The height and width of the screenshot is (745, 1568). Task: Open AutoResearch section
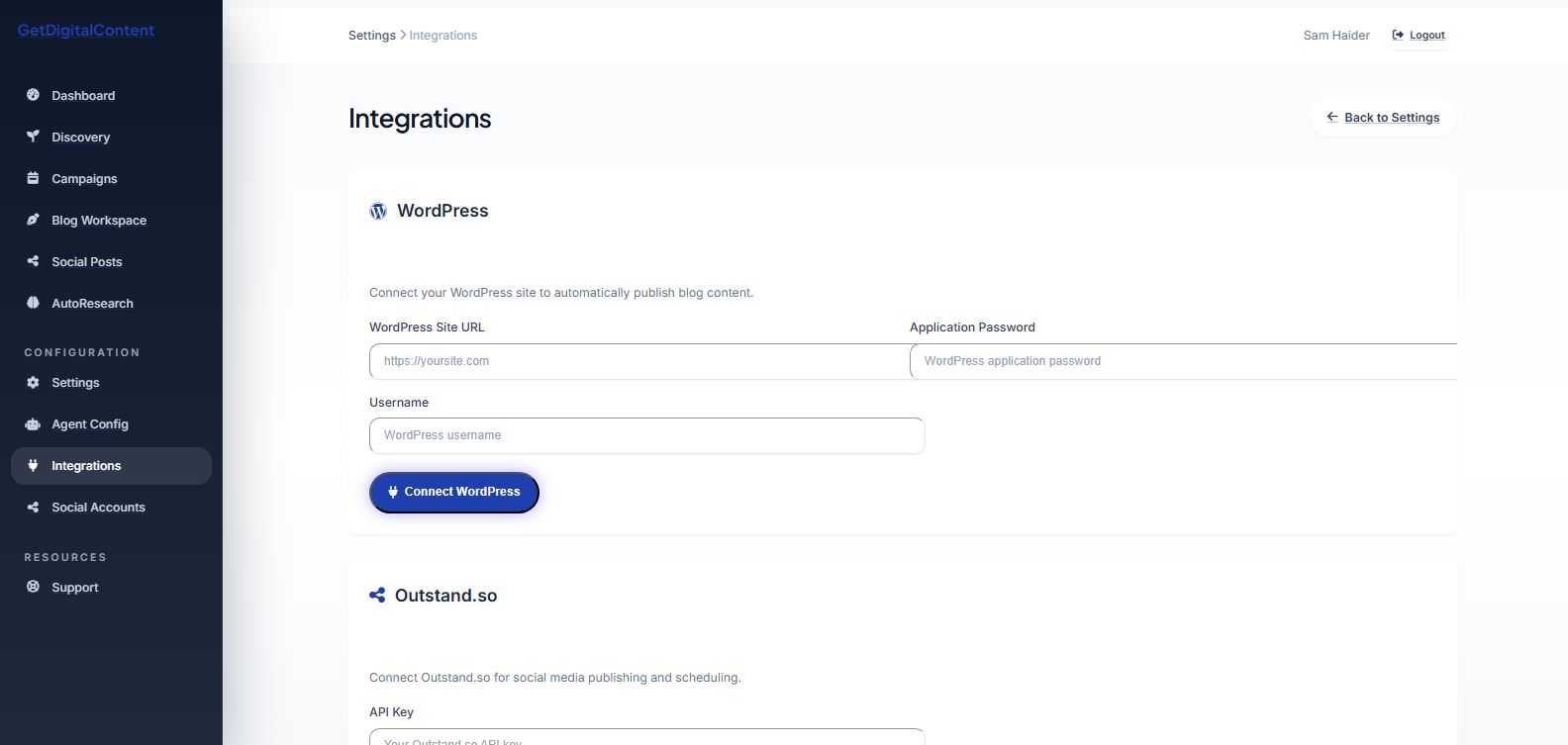pyautogui.click(x=111, y=303)
